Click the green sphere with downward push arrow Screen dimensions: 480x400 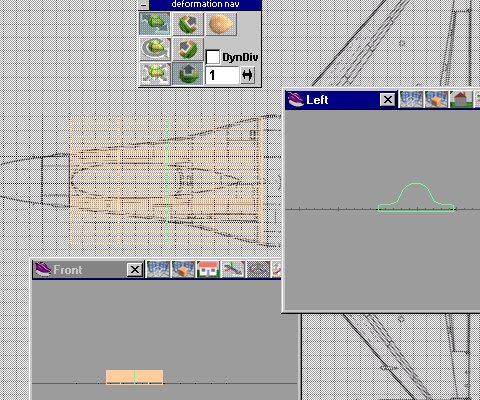click(x=188, y=49)
